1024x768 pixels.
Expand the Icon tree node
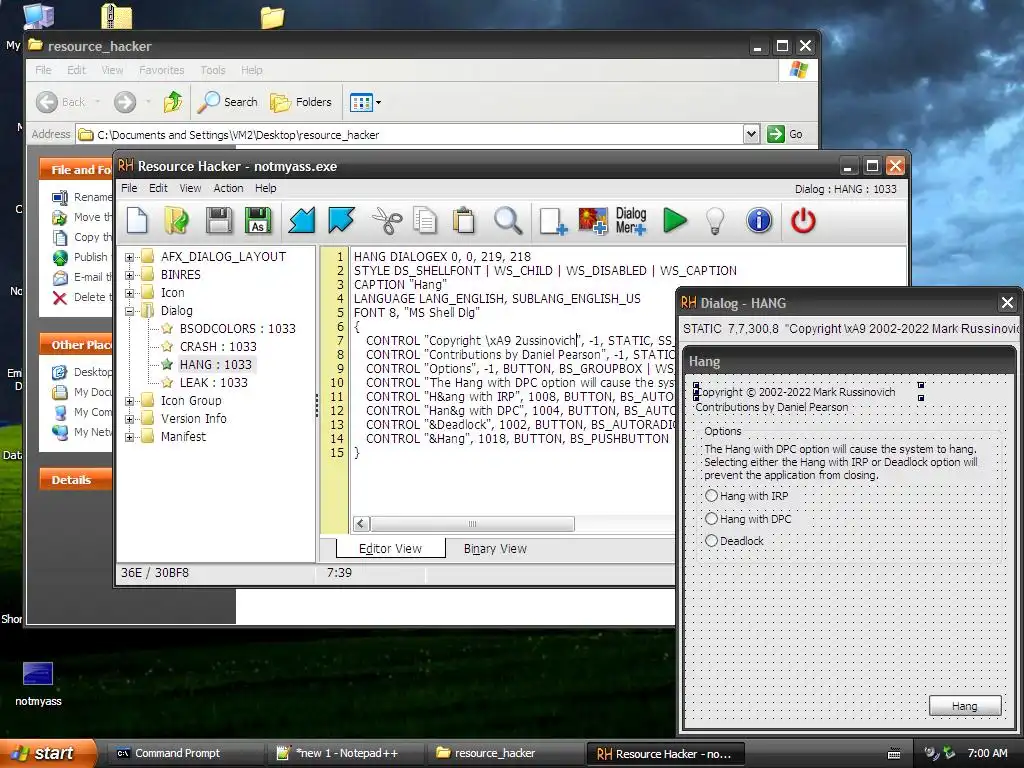click(129, 293)
